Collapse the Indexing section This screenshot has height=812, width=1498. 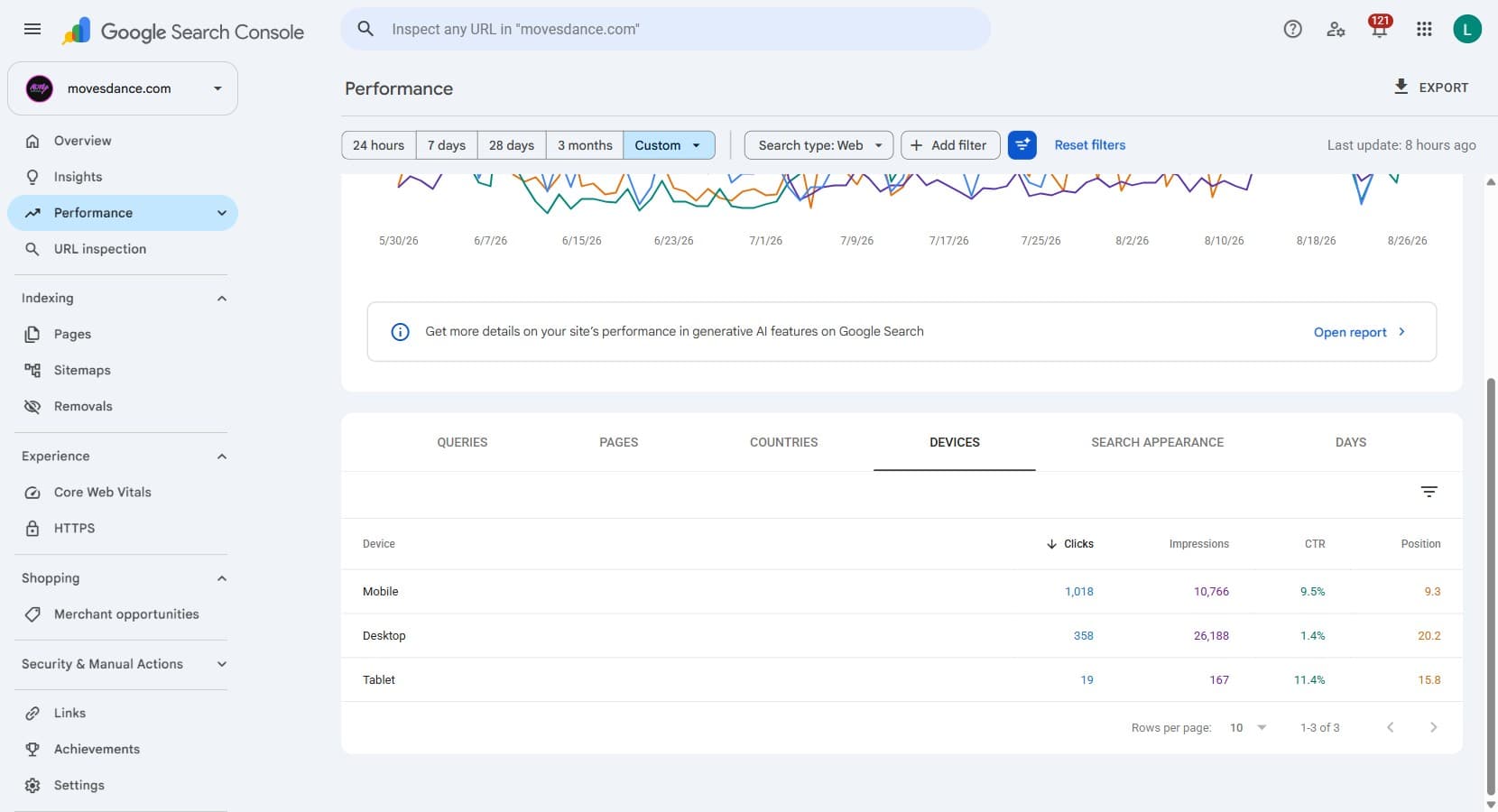coord(222,299)
